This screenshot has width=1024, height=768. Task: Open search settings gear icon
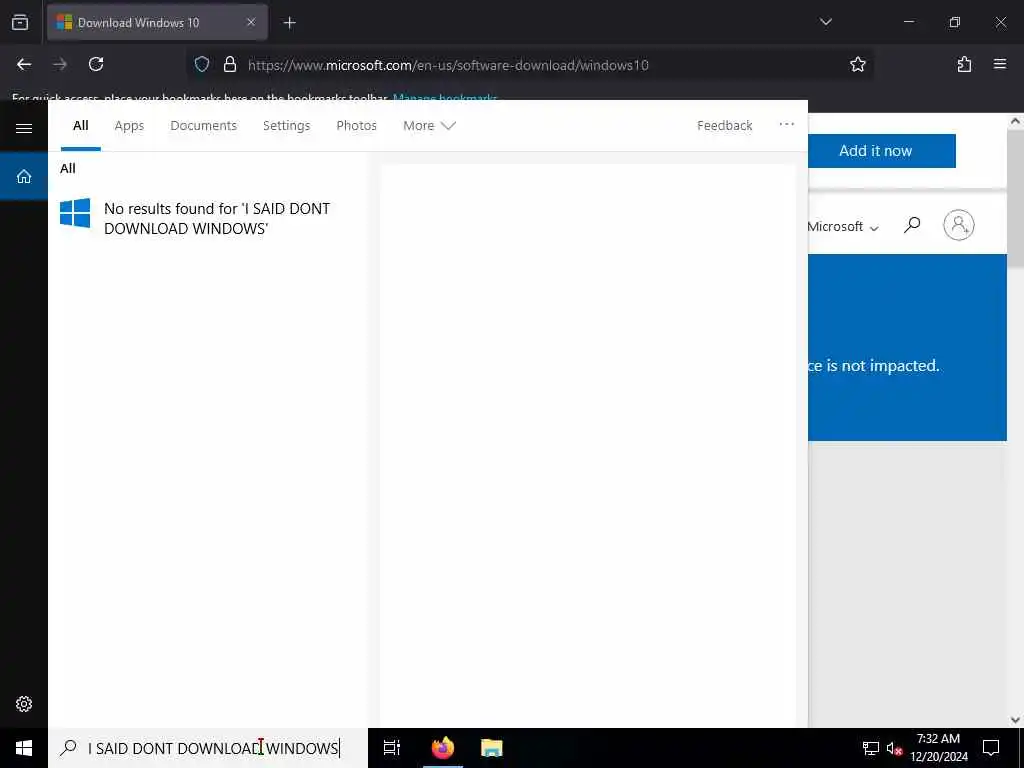[x=24, y=704]
